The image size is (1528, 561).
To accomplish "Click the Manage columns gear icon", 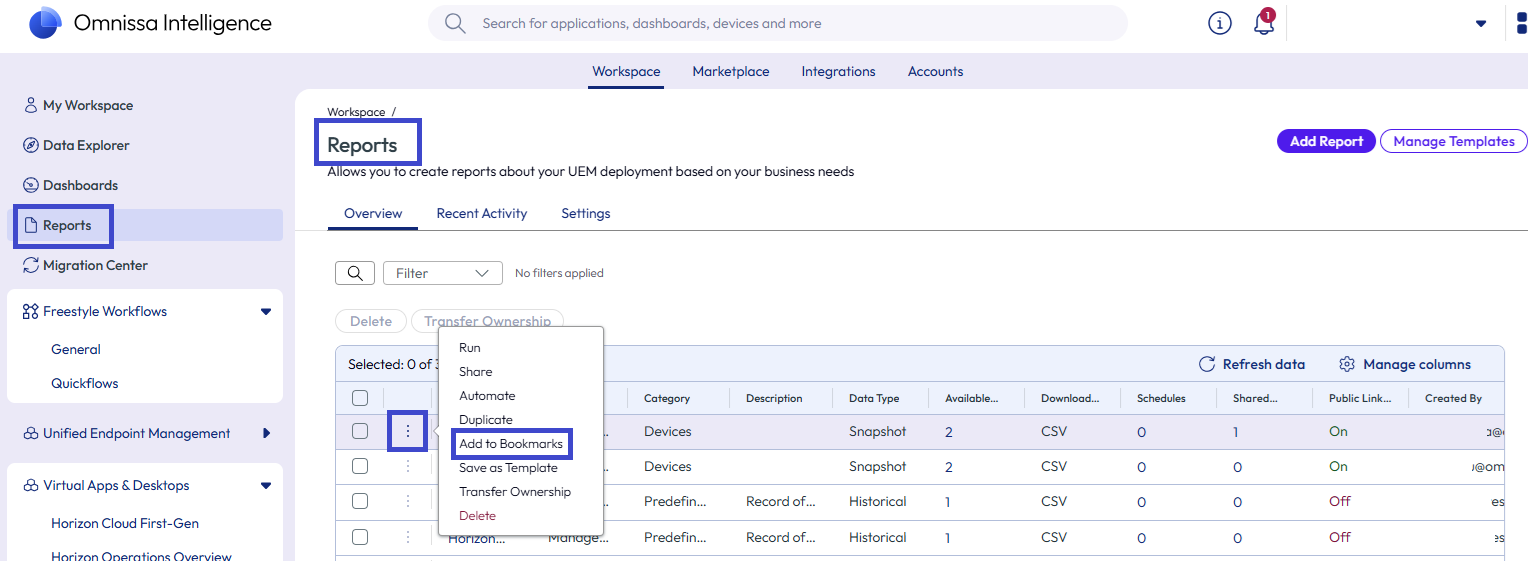I will [x=1347, y=364].
